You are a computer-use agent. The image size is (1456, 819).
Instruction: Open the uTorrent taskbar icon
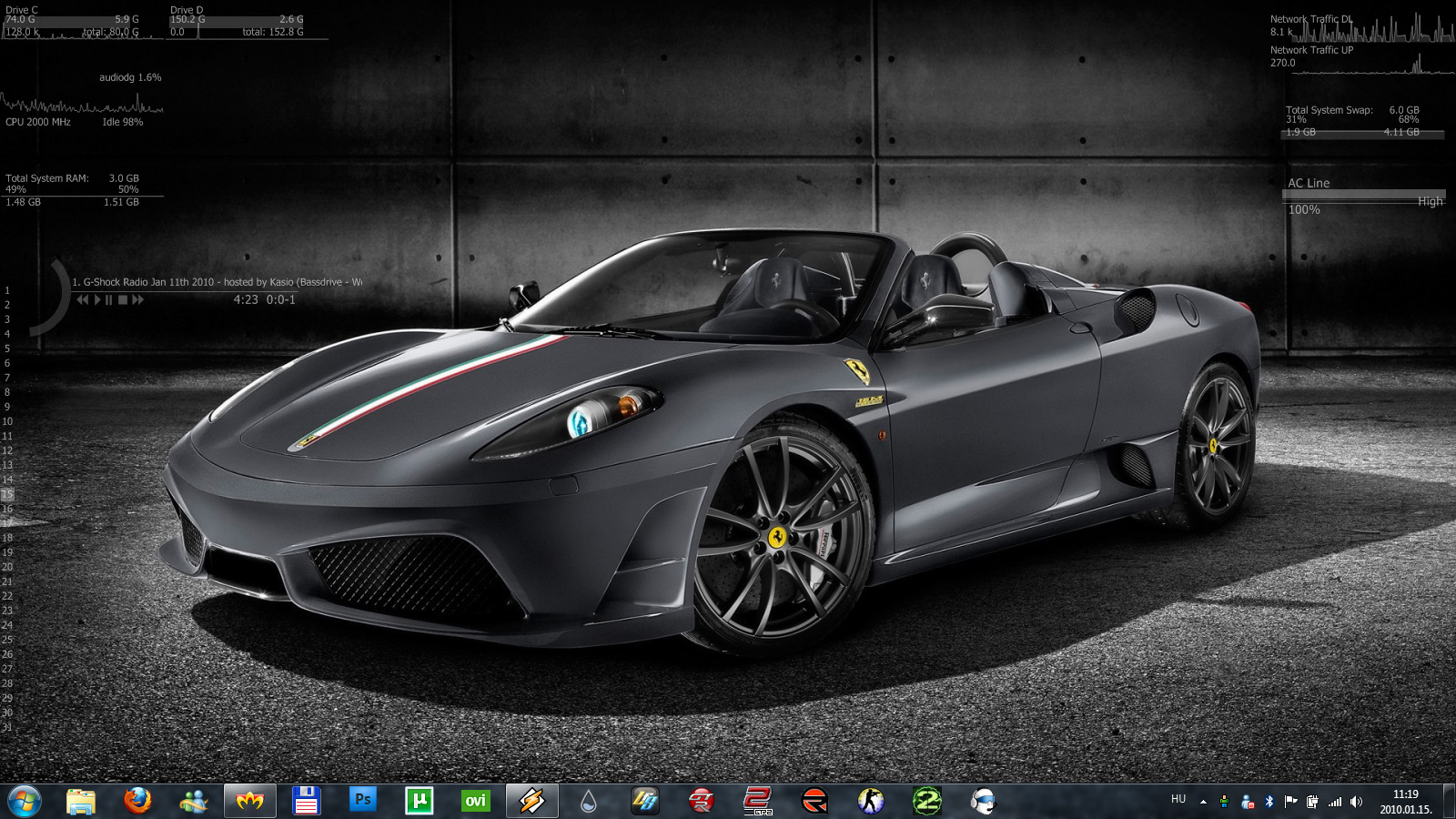419,801
